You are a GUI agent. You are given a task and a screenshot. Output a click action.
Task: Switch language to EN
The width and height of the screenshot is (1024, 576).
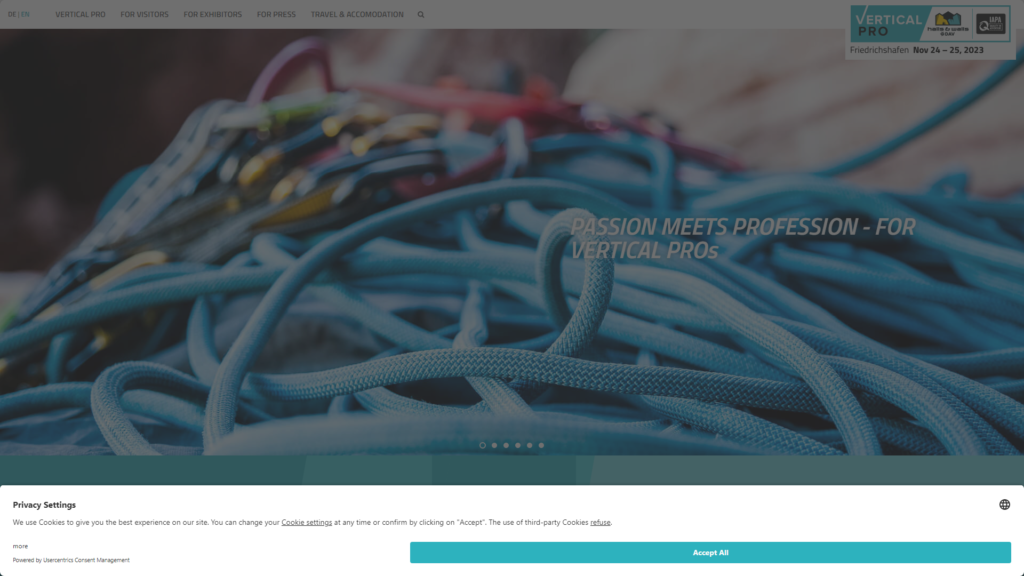pyautogui.click(x=25, y=15)
